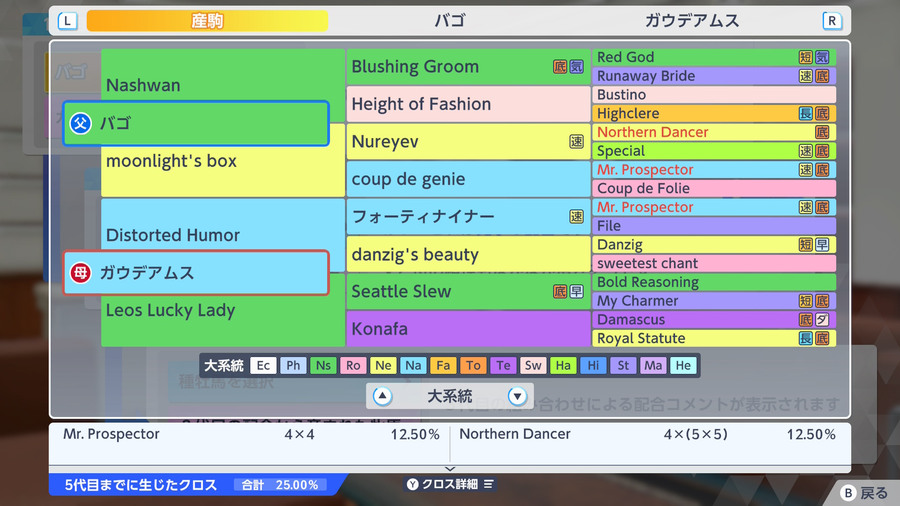
Task: Select the Konafa cell
Action: [468, 329]
